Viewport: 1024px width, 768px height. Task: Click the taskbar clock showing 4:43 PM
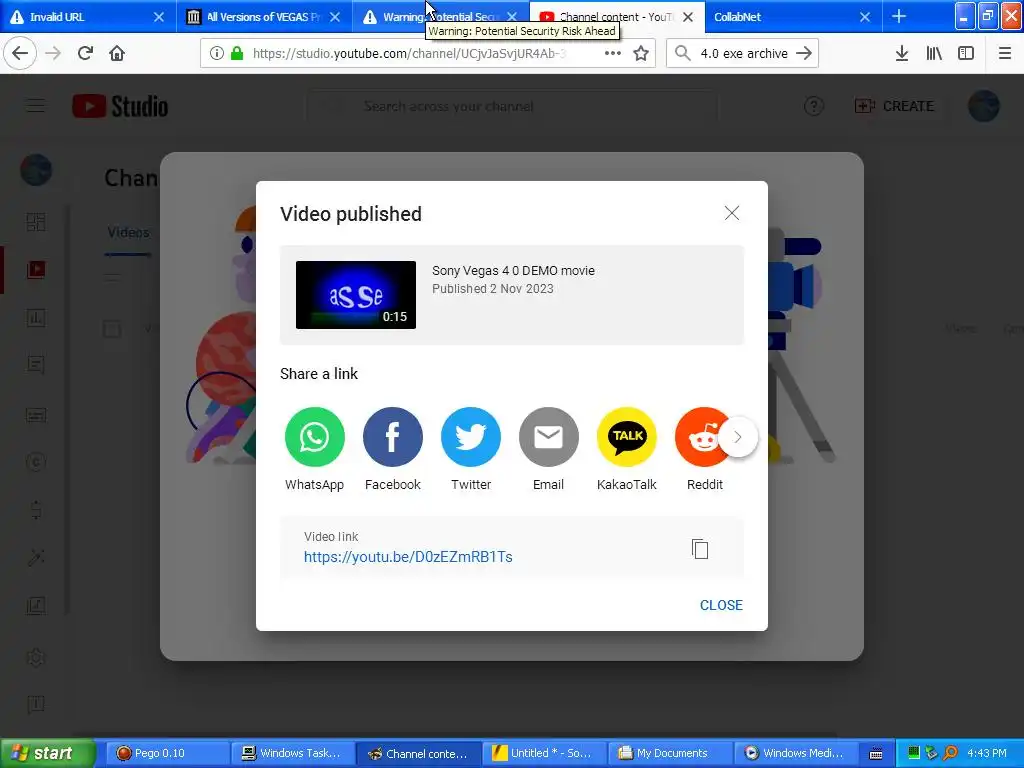coord(987,753)
